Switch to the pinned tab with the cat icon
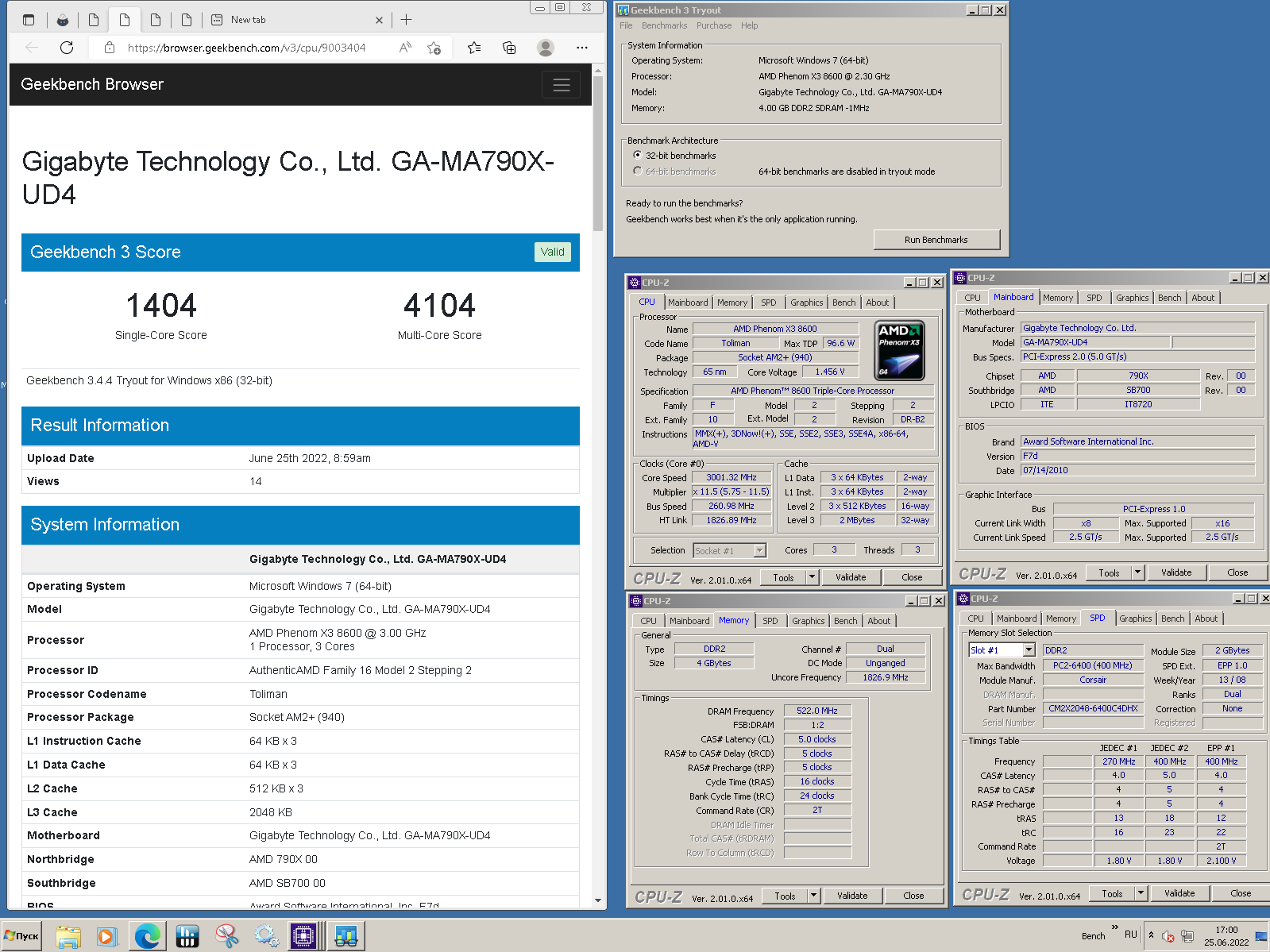The width and height of the screenshot is (1270, 952). click(x=63, y=20)
